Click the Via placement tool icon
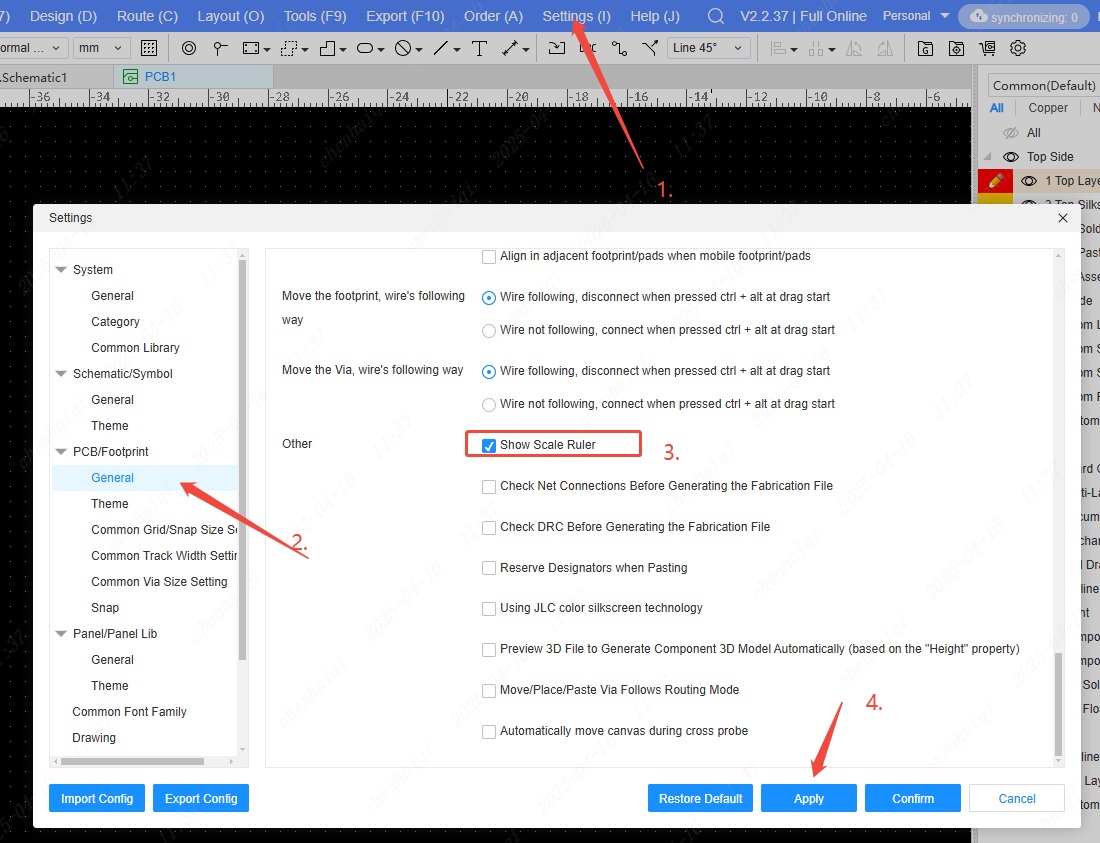Image resolution: width=1100 pixels, height=843 pixels. (189, 48)
